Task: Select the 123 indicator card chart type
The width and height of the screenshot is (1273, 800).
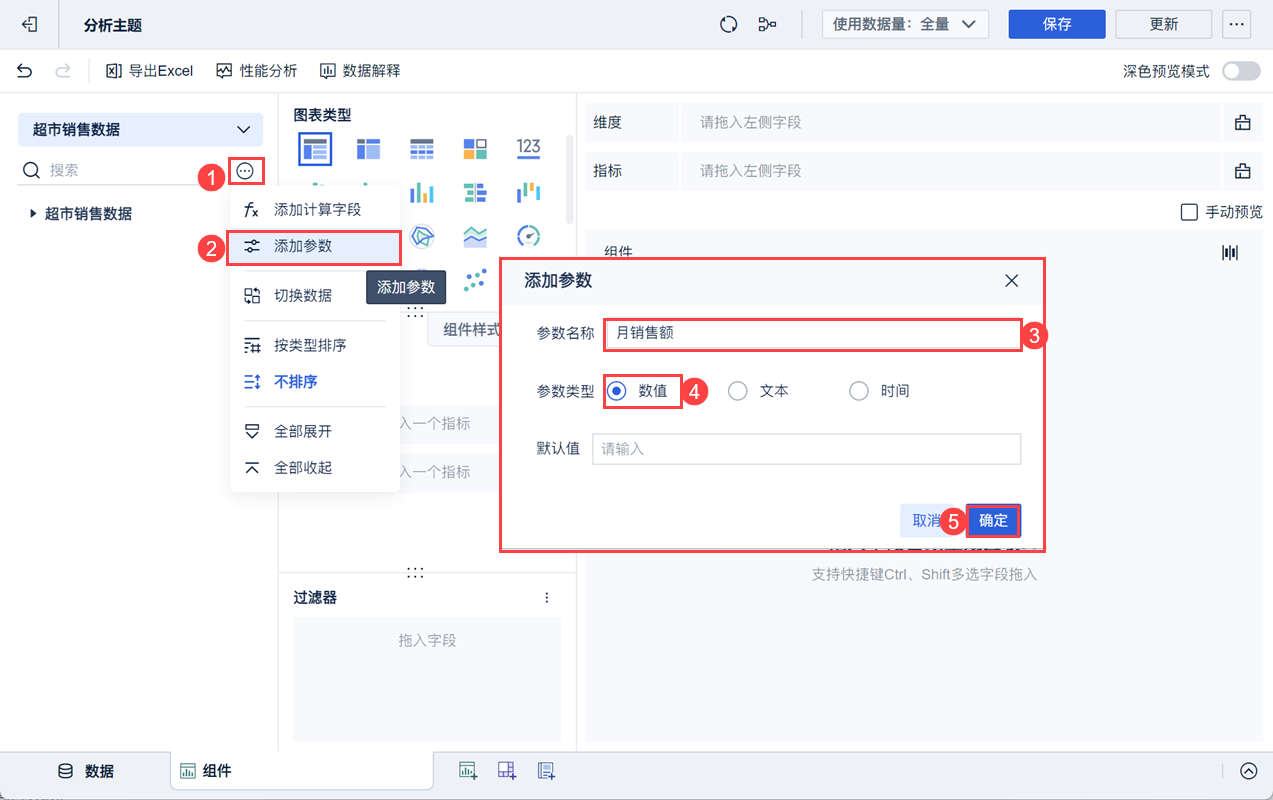Action: click(x=529, y=148)
